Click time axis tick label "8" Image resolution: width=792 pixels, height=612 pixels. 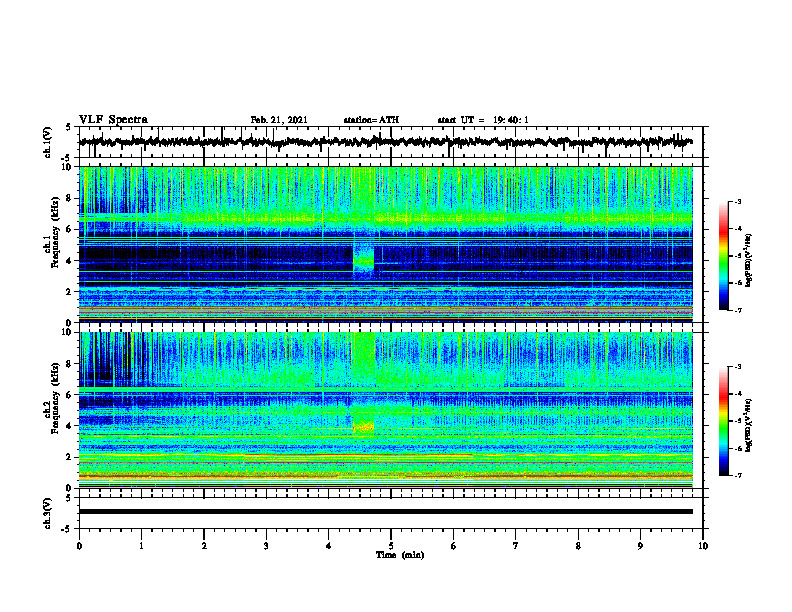click(578, 546)
